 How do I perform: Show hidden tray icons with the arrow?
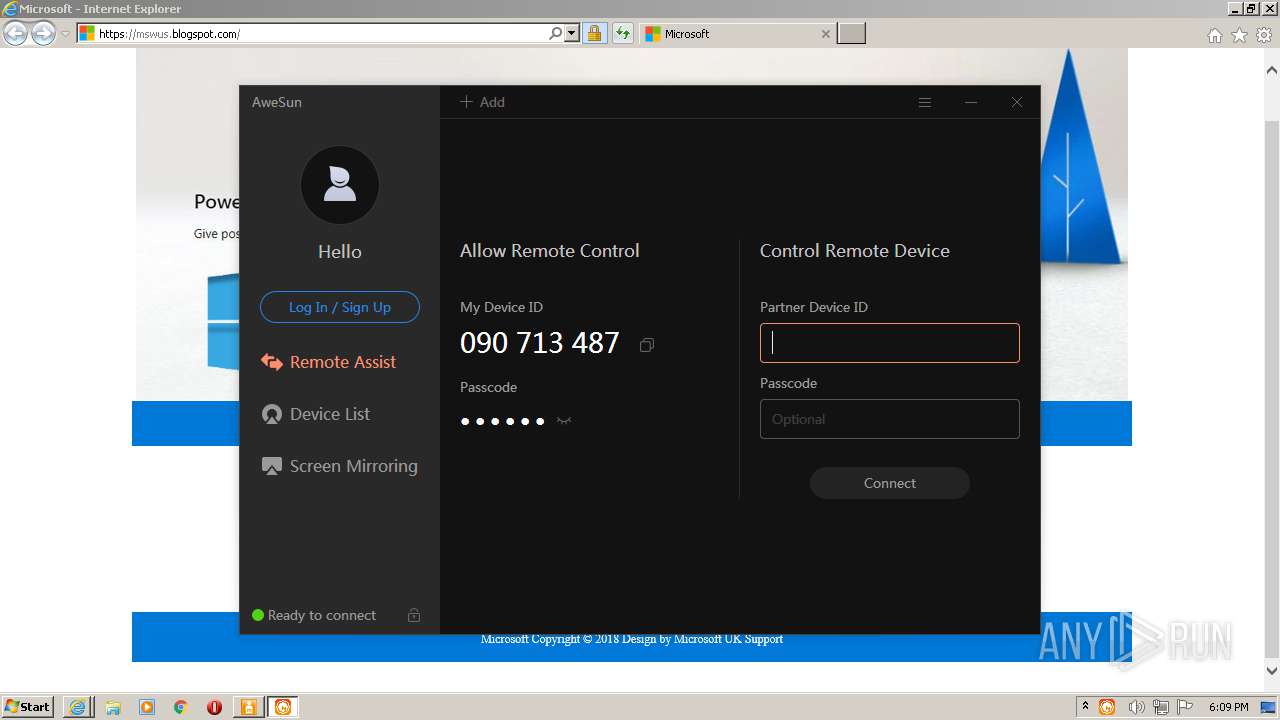(1085, 706)
